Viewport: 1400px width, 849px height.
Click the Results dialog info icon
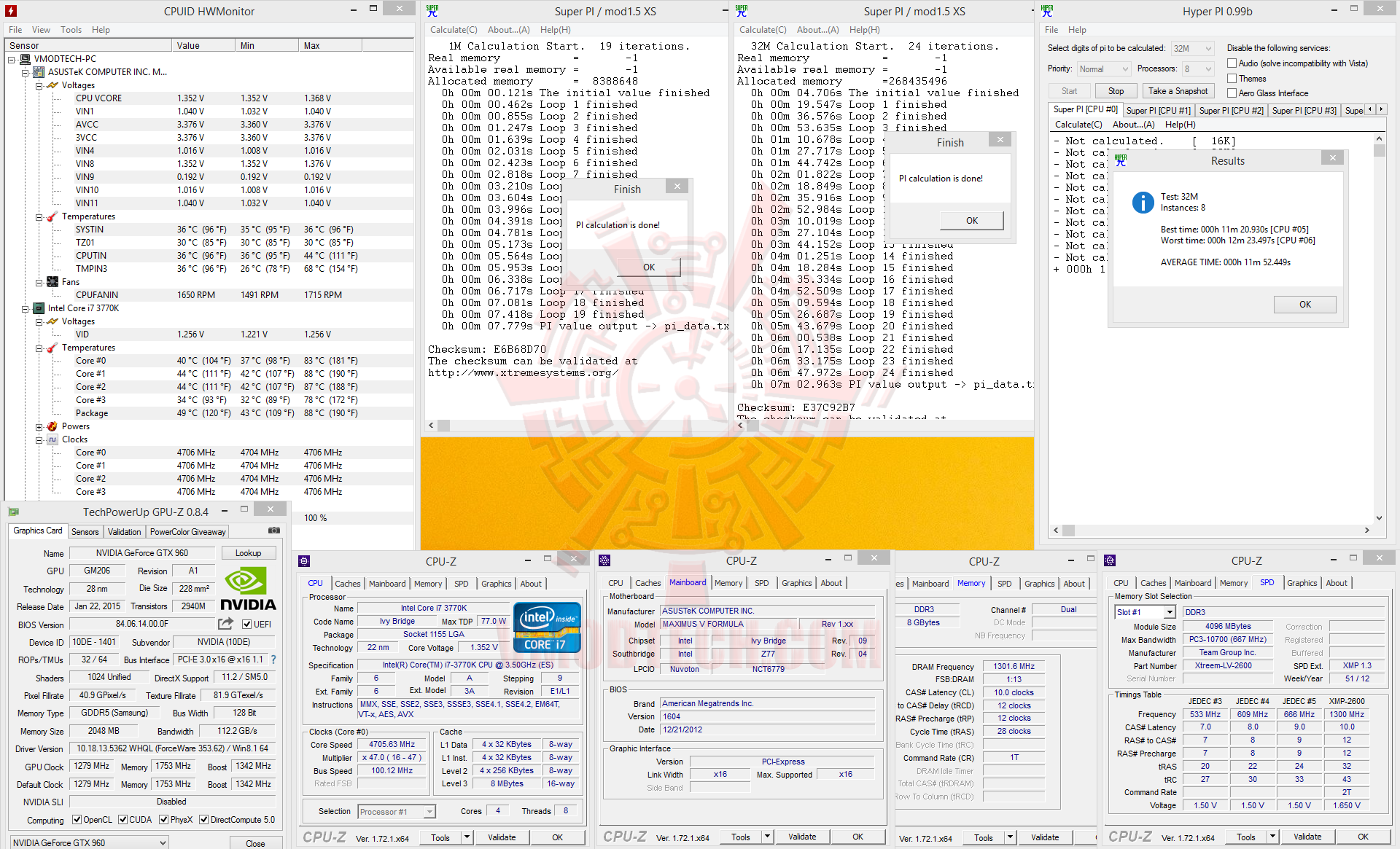click(x=1143, y=203)
